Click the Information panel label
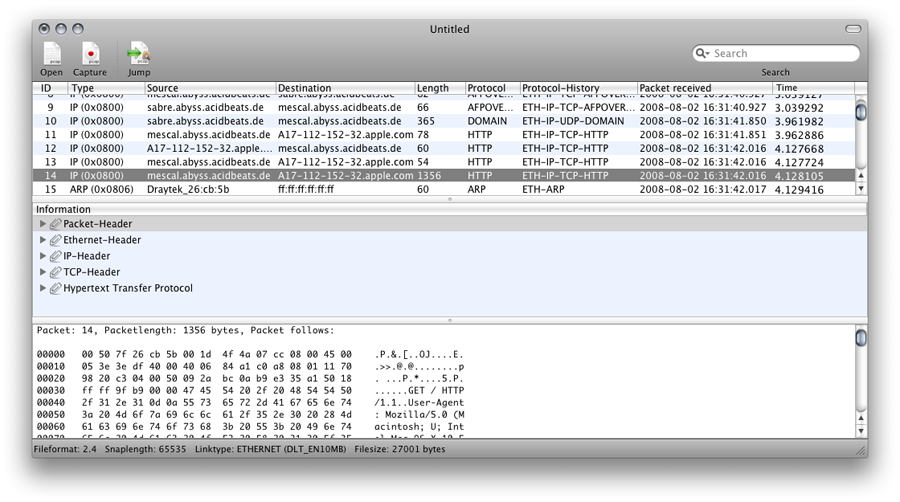Image resolution: width=900 pixels, height=502 pixels. click(x=63, y=209)
